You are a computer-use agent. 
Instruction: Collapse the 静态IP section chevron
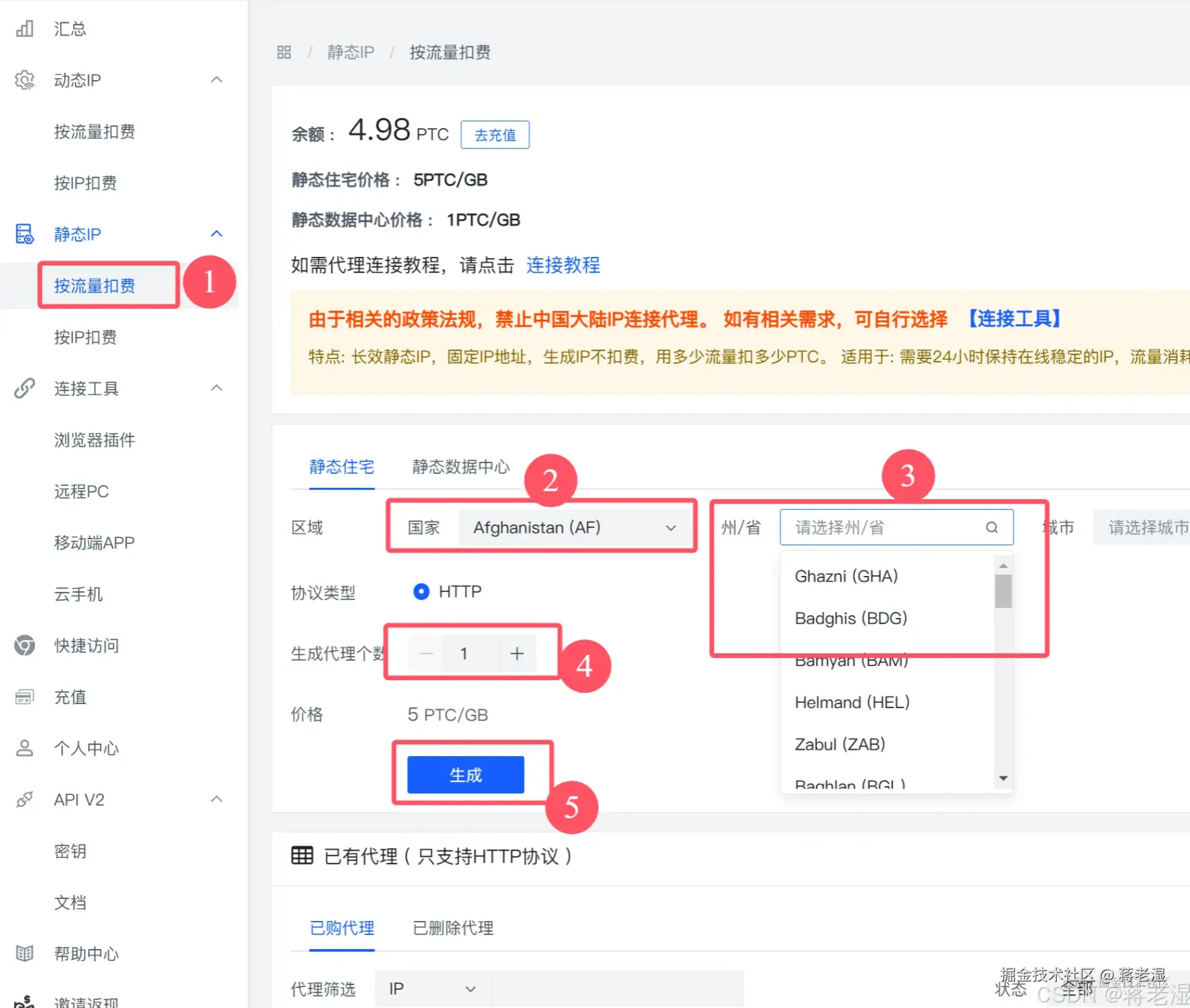(217, 234)
